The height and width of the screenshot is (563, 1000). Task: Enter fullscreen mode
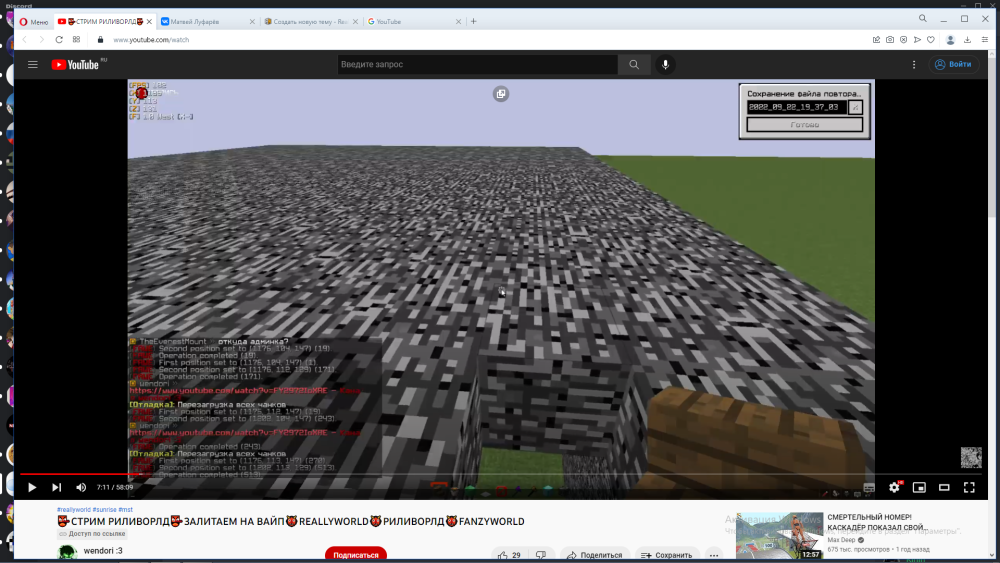pyautogui.click(x=969, y=487)
